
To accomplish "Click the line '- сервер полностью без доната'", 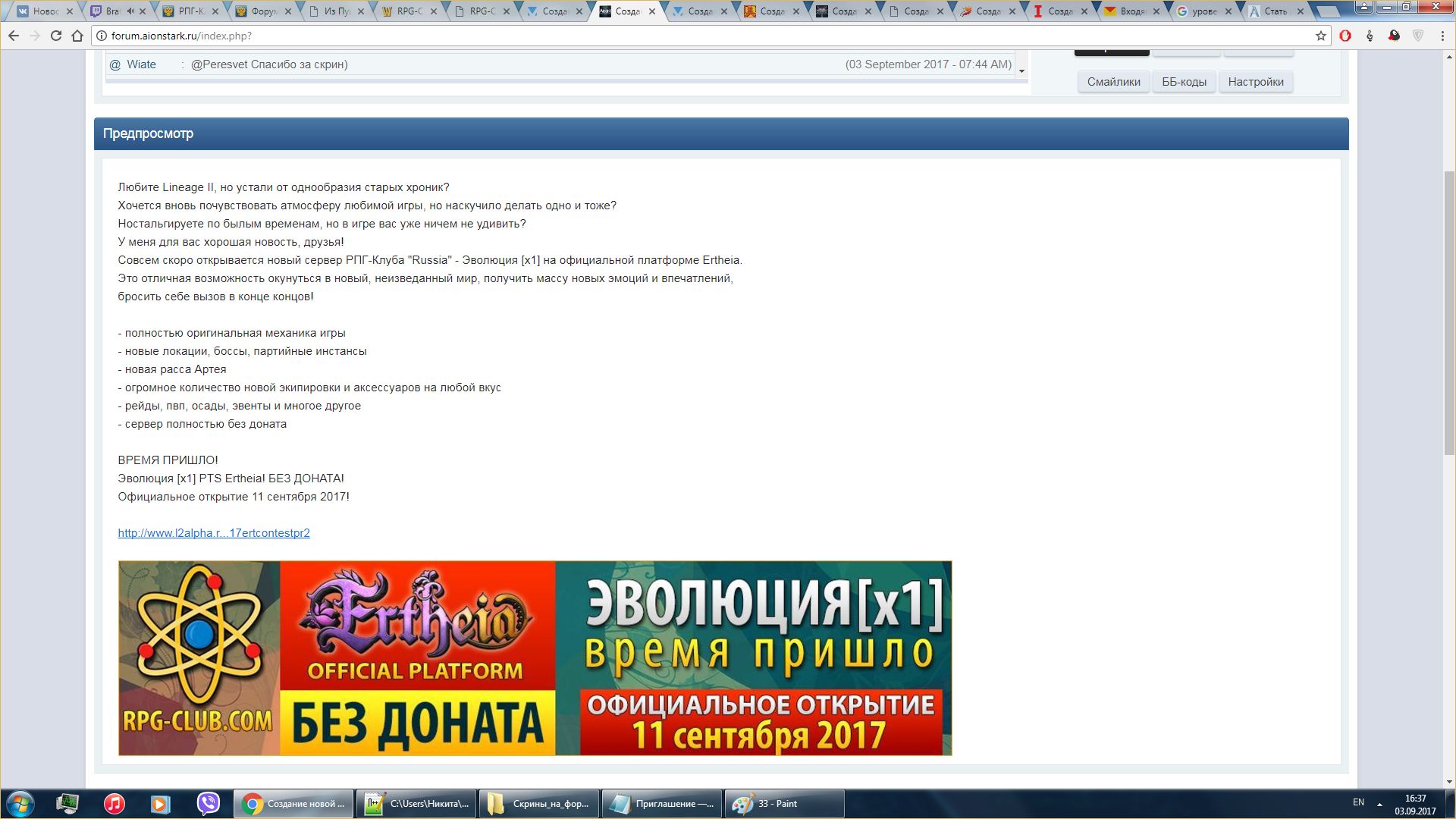I will (202, 424).
